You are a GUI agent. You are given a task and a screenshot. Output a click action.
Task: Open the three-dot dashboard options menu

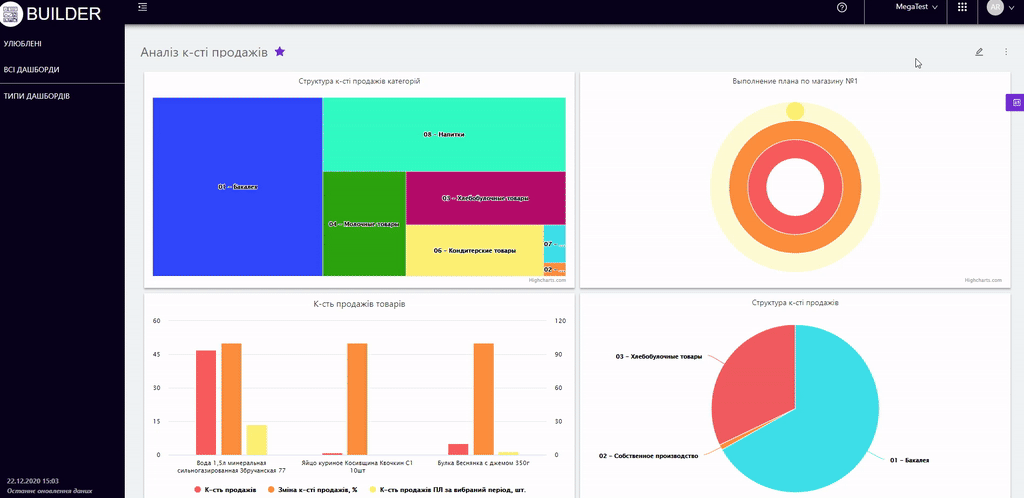tap(1006, 52)
